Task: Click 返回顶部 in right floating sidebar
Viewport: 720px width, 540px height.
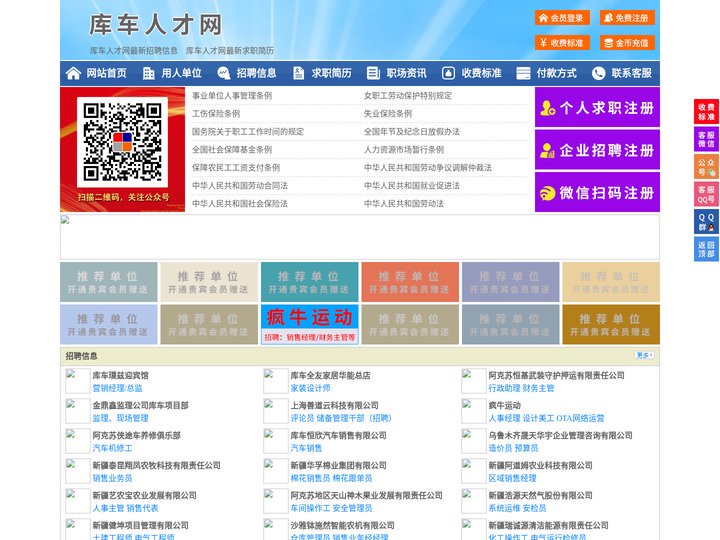Action: [706, 249]
